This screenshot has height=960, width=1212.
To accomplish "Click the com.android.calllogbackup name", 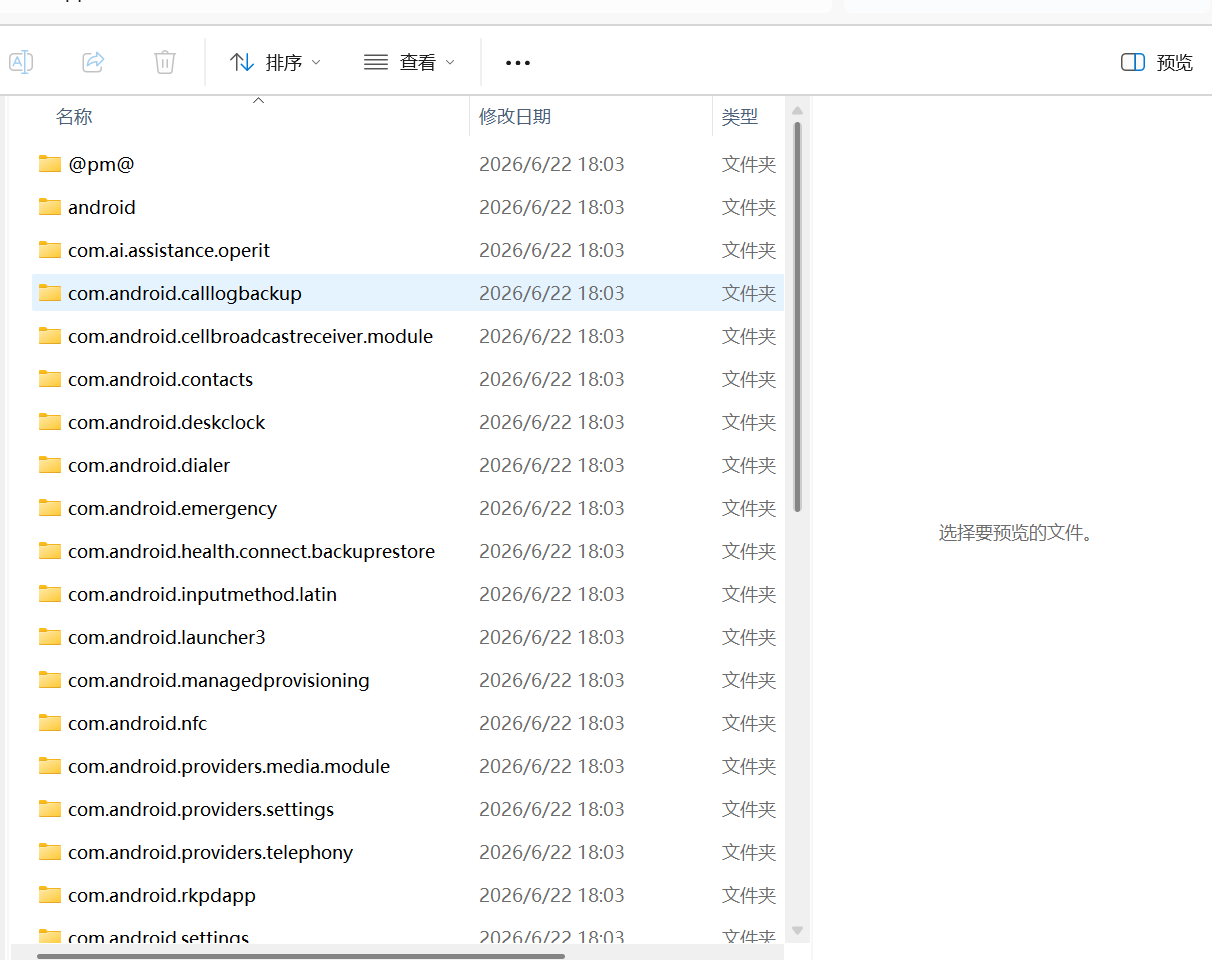I will (x=185, y=293).
